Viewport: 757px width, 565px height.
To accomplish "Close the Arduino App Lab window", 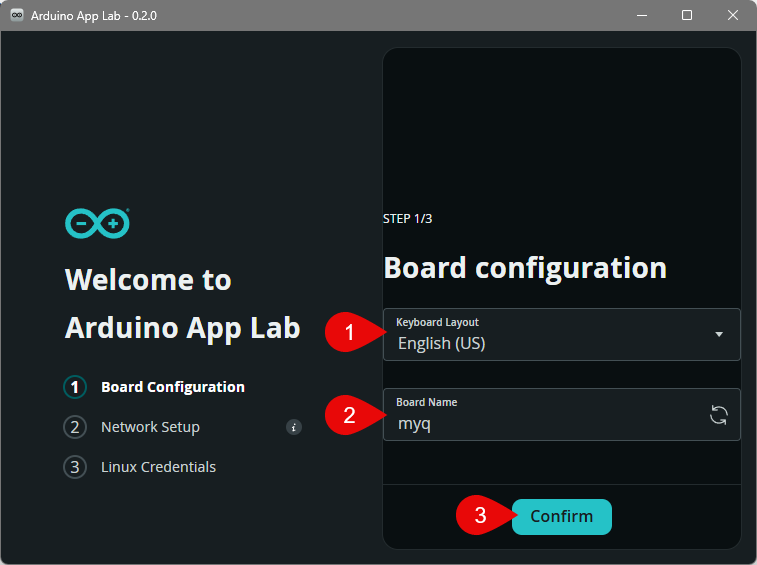I will tap(733, 15).
